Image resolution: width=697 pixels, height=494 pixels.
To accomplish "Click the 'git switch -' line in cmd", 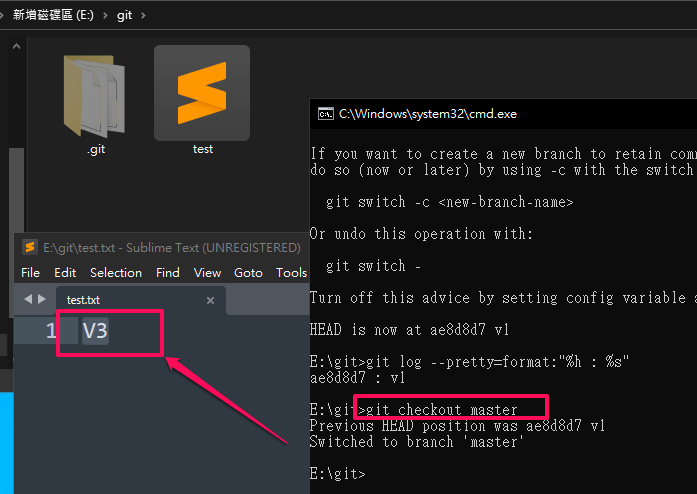I will pyautogui.click(x=373, y=266).
